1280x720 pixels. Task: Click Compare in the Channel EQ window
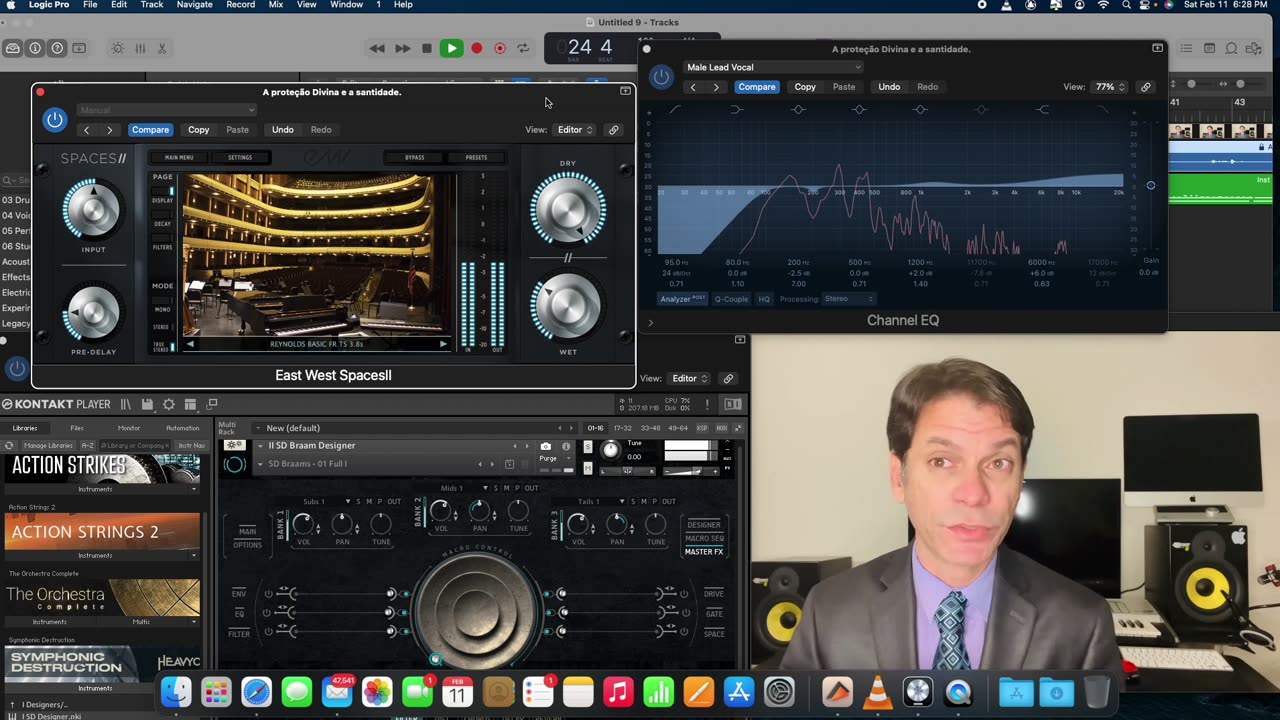(757, 87)
